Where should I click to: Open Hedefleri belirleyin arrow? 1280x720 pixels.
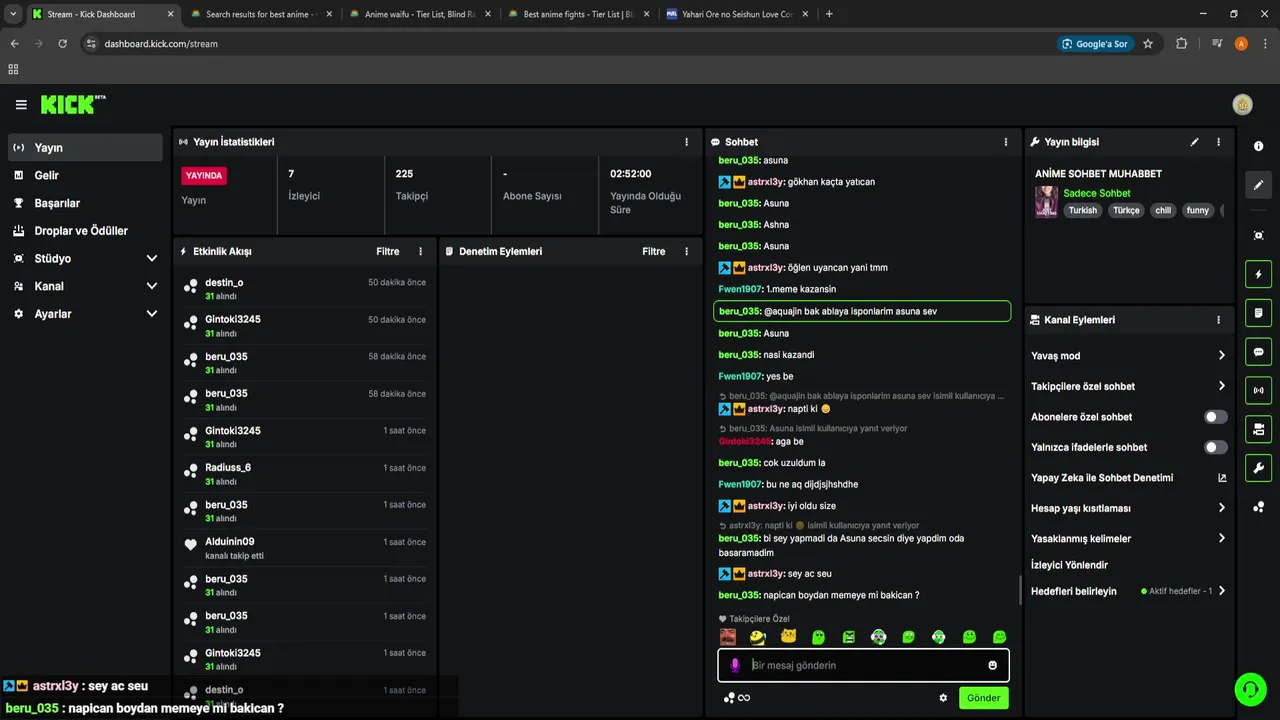1221,591
